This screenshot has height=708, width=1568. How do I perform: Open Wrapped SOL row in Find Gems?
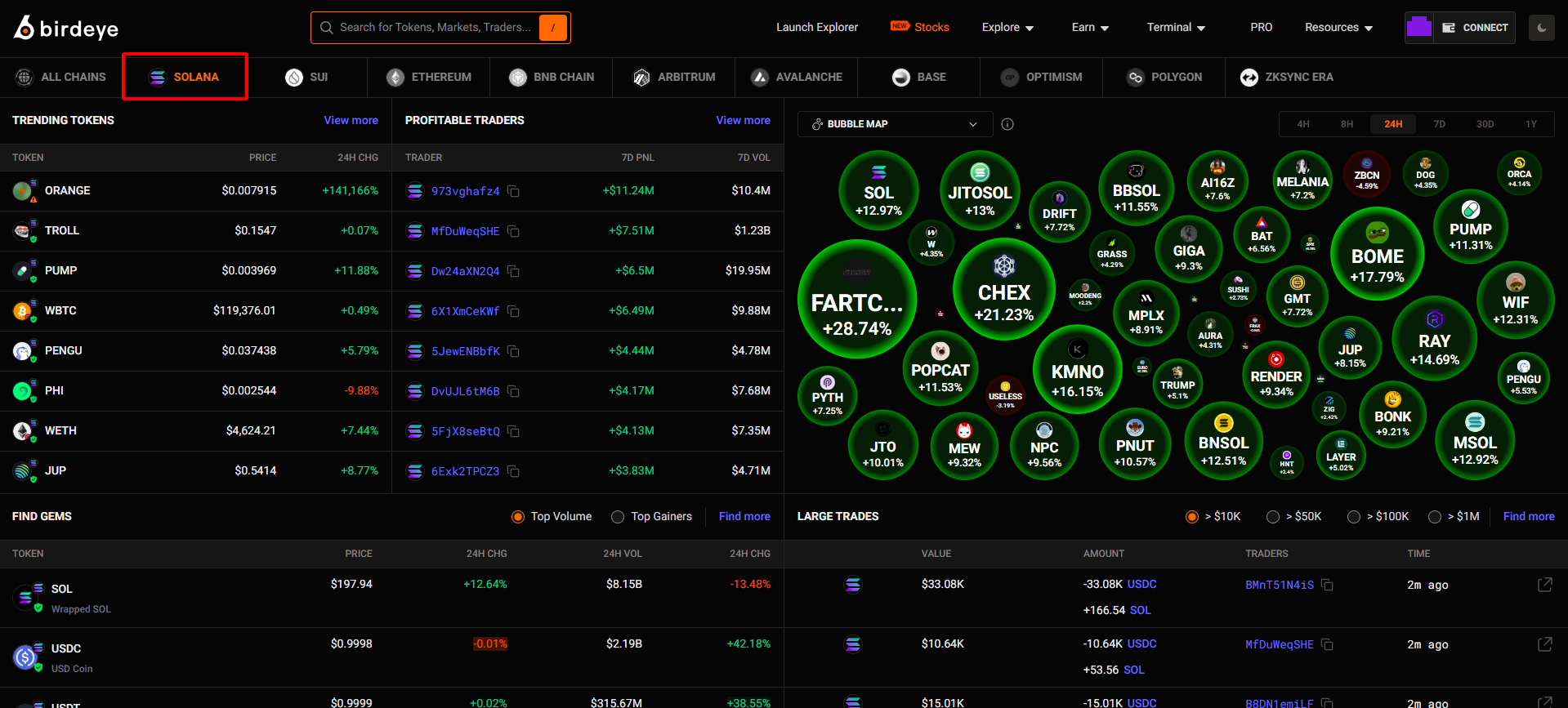tap(392, 598)
